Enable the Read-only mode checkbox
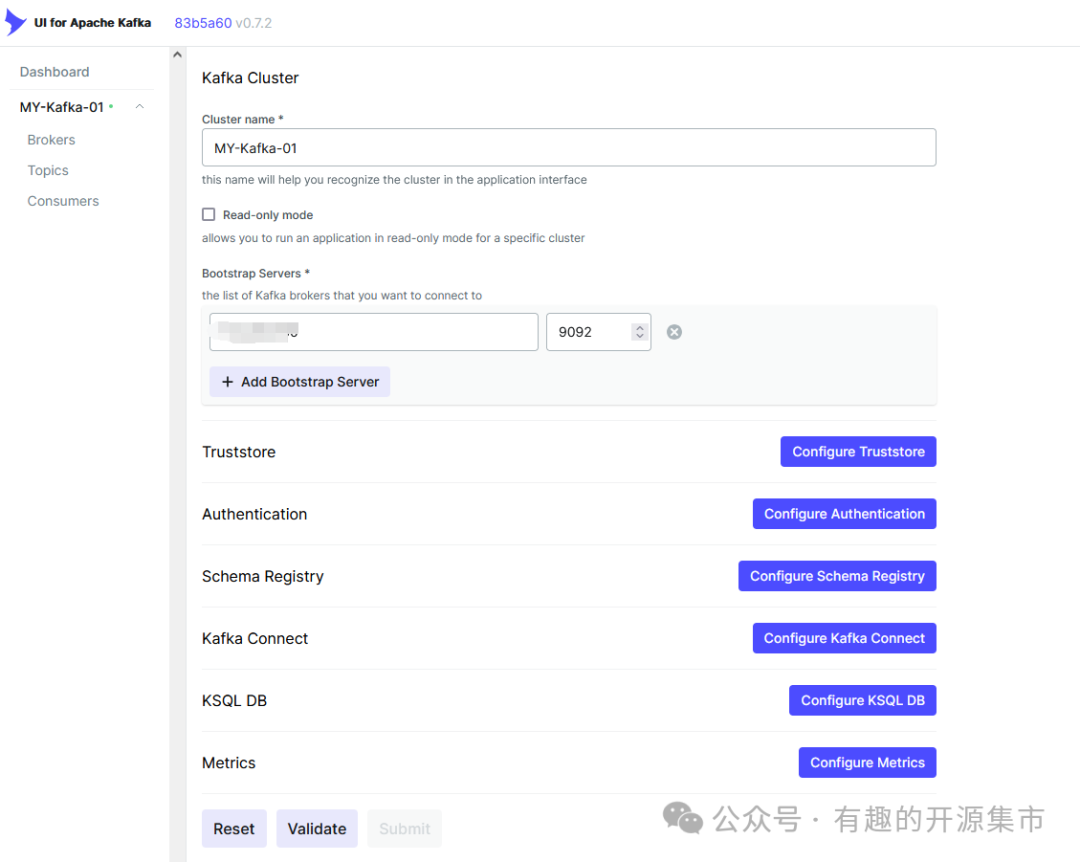 pyautogui.click(x=209, y=214)
